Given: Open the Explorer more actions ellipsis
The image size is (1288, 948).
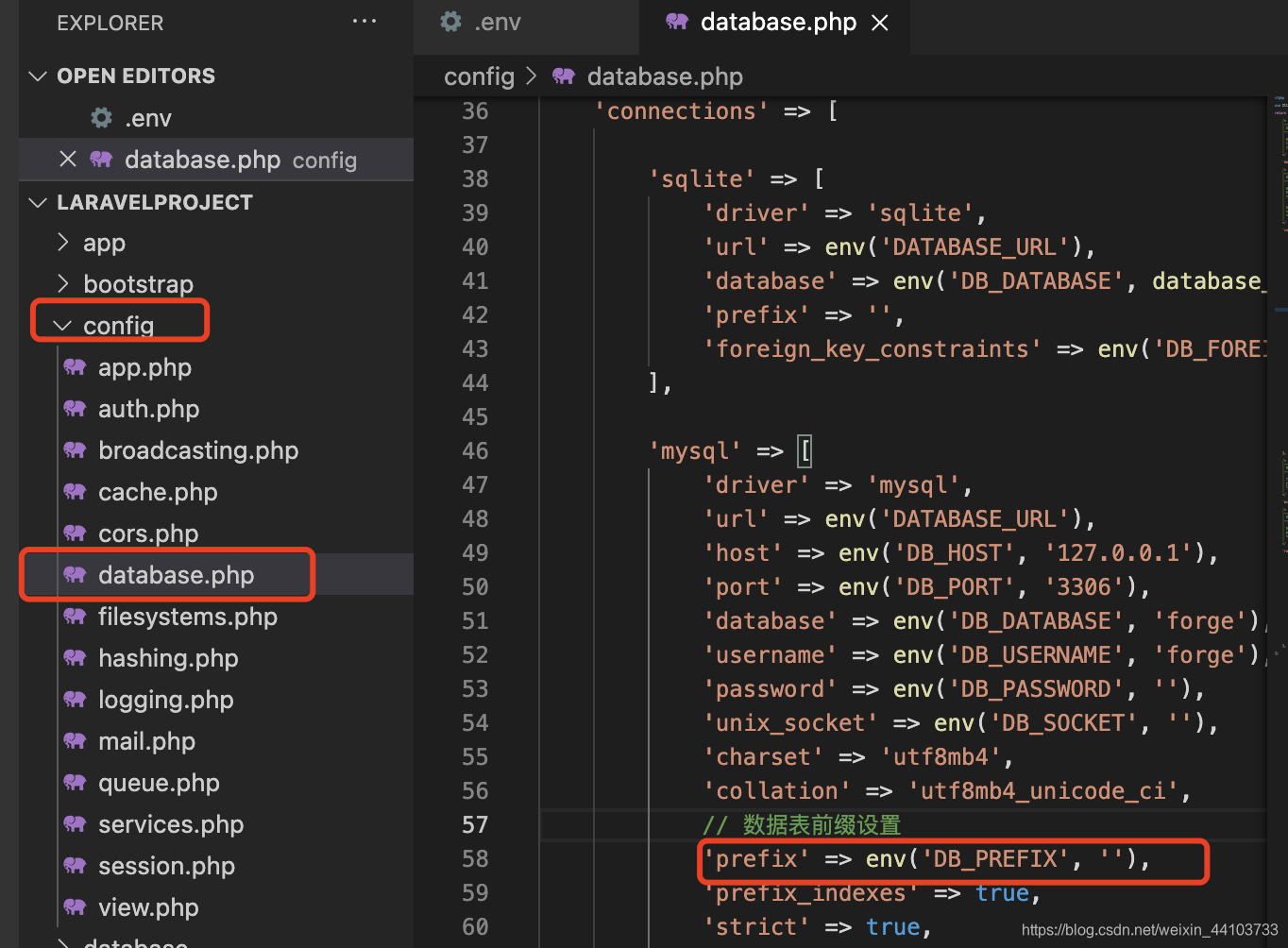Looking at the screenshot, I should [x=364, y=22].
